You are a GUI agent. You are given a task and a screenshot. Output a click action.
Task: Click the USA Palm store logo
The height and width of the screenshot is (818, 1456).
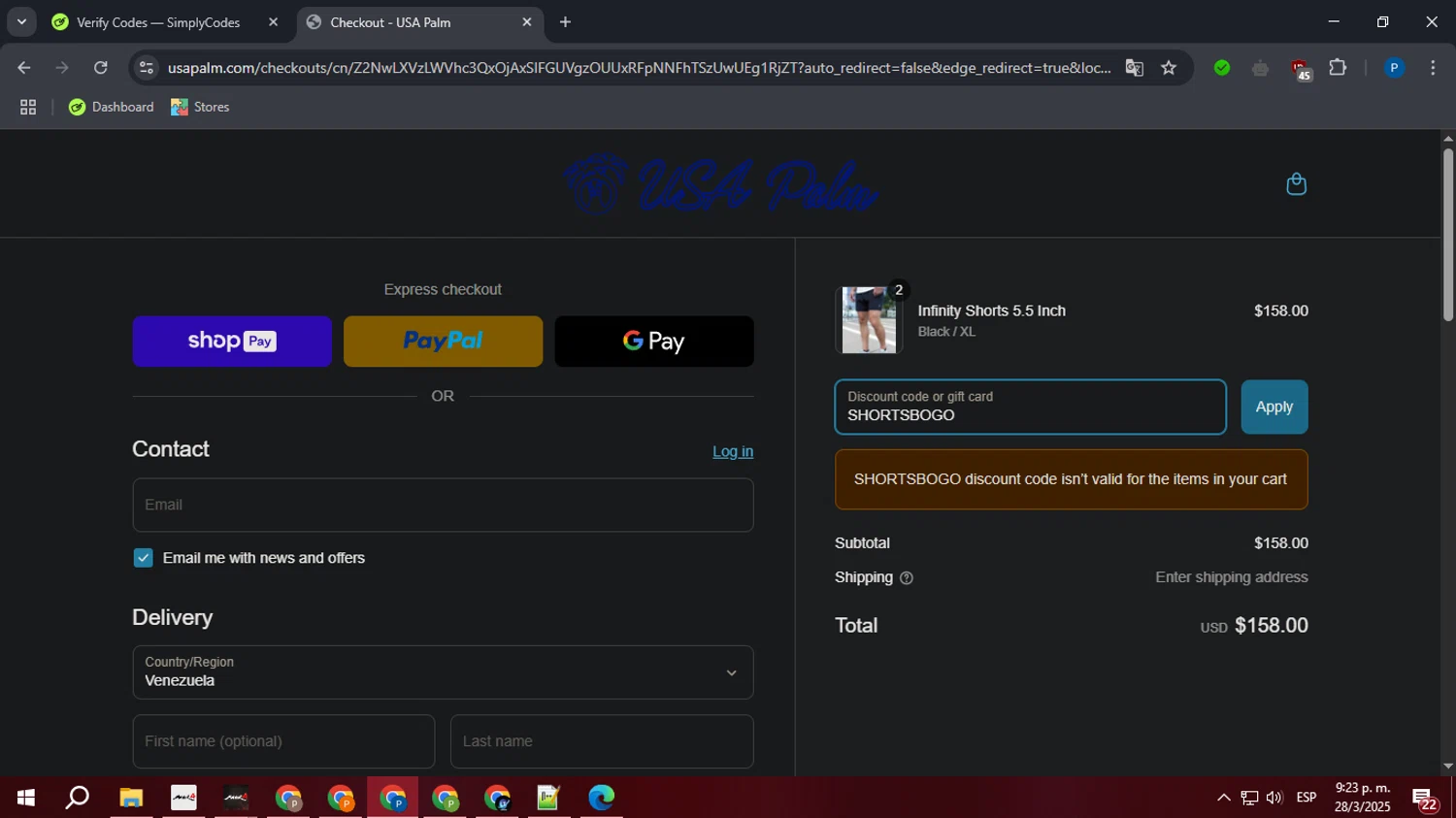tap(721, 184)
